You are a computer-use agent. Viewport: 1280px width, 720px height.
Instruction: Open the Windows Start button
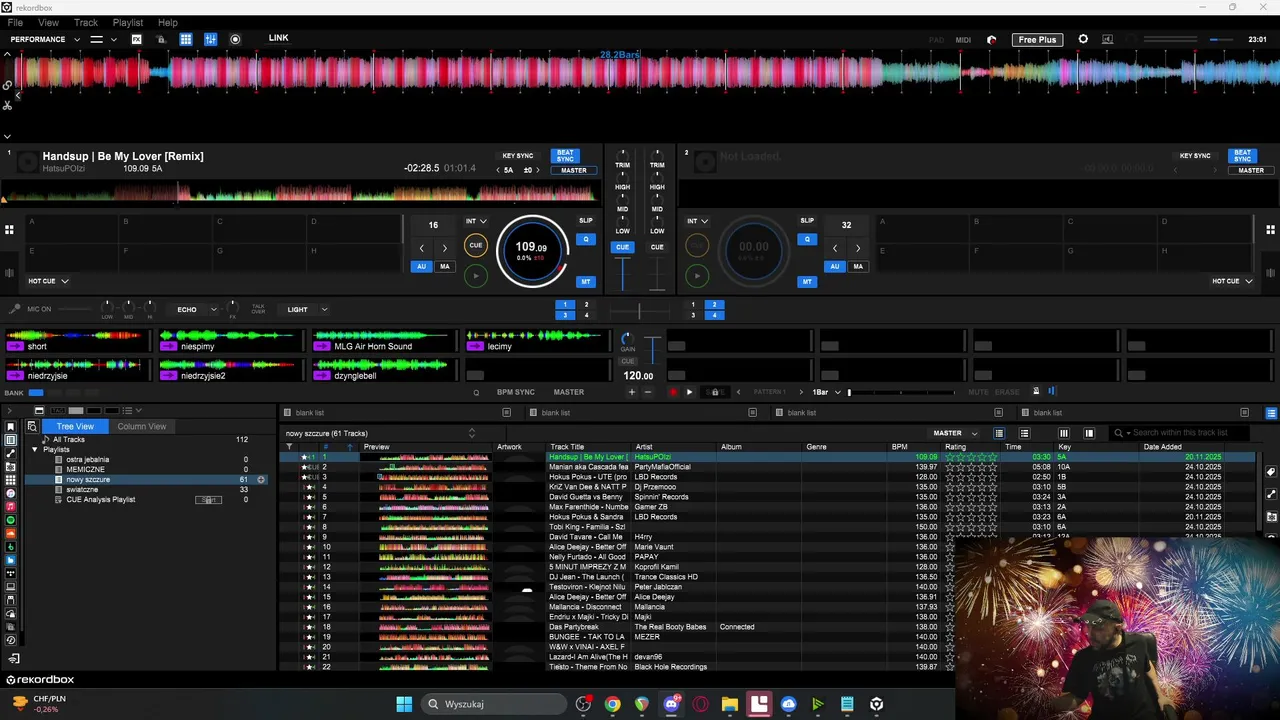[404, 704]
